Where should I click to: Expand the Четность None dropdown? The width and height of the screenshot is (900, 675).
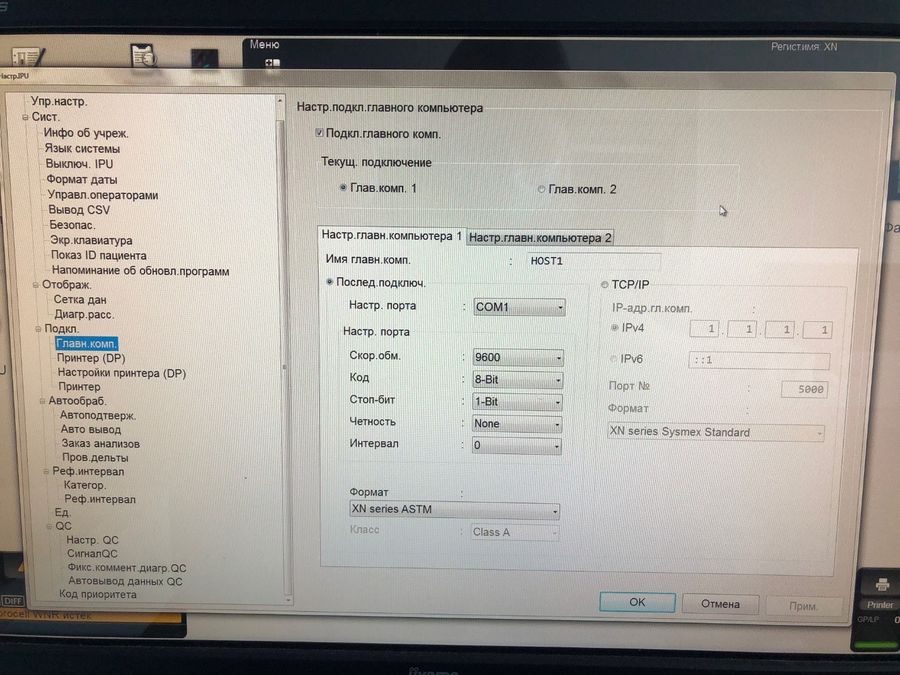[x=517, y=423]
